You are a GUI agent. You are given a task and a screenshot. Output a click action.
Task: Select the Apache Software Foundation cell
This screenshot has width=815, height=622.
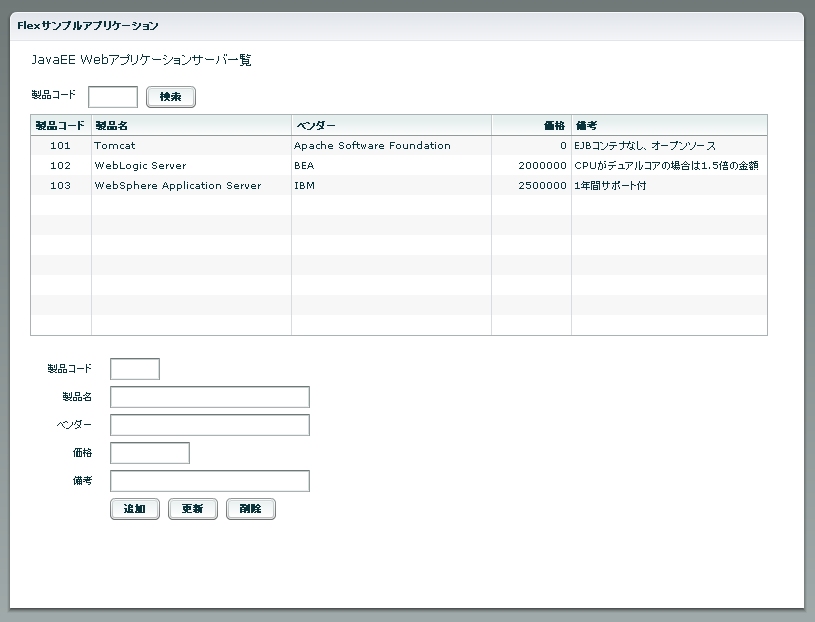[x=391, y=145]
